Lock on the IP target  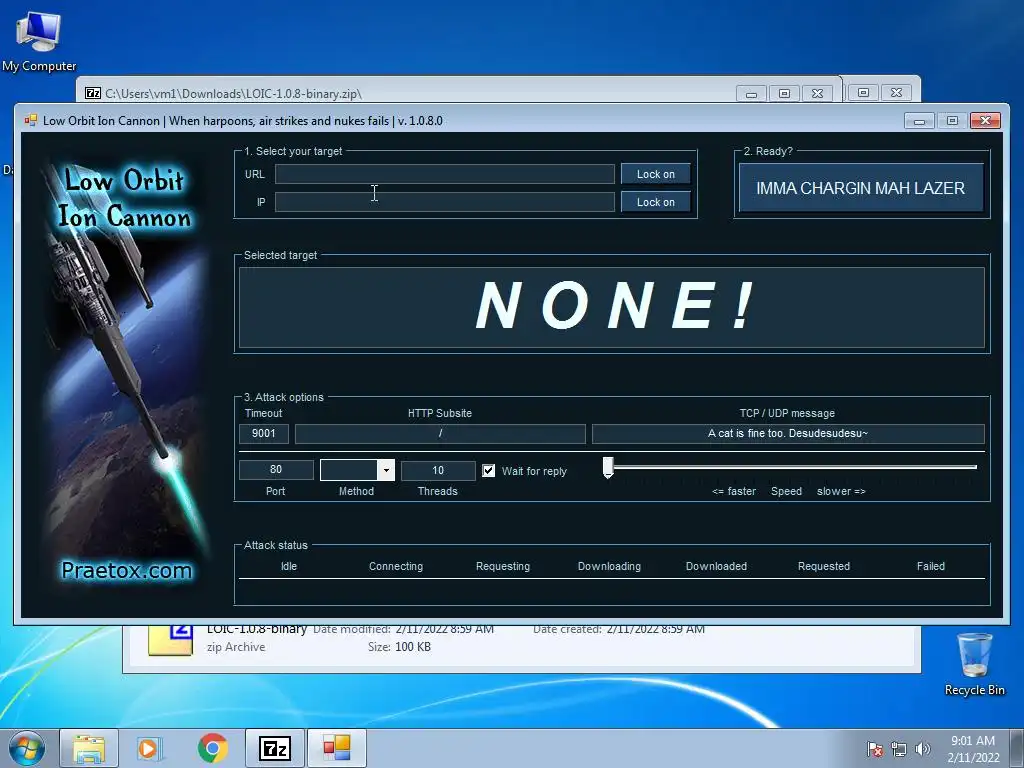tap(656, 202)
